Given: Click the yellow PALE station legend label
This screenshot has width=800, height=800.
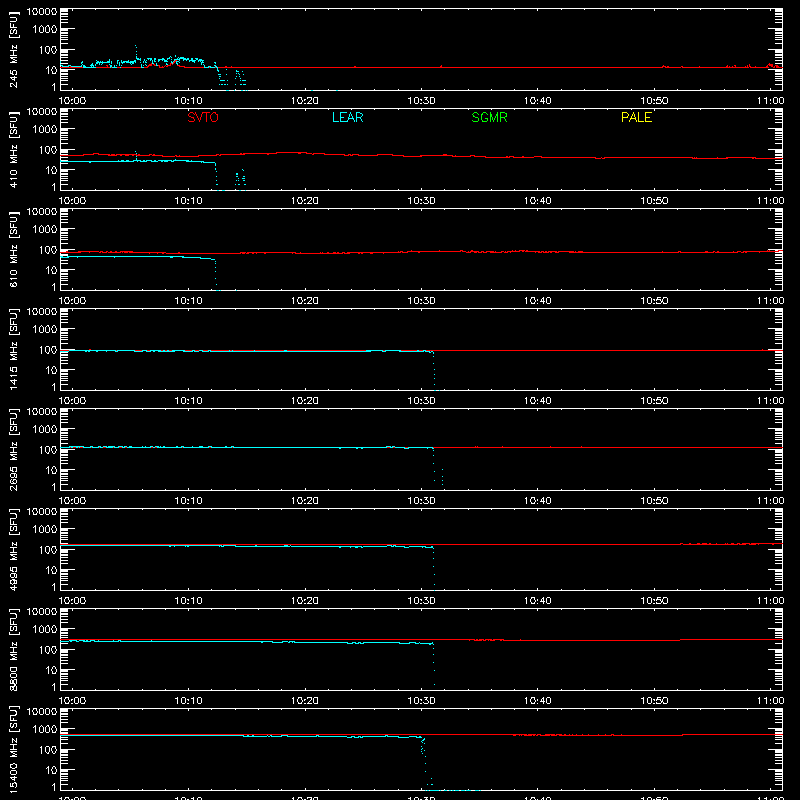Looking at the screenshot, I should coord(636,117).
